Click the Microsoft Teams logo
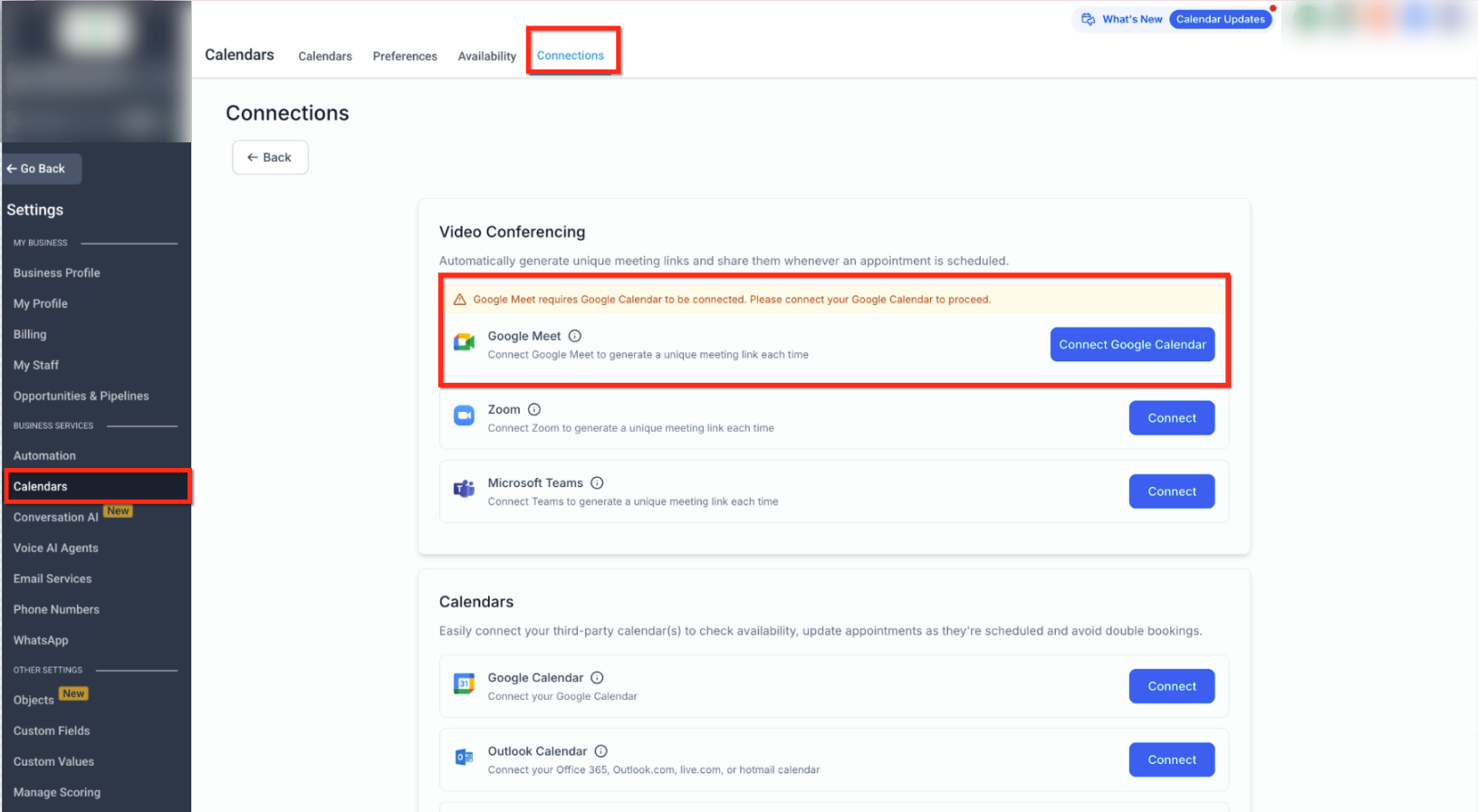Screen dimensions: 1478x812 click(x=464, y=489)
